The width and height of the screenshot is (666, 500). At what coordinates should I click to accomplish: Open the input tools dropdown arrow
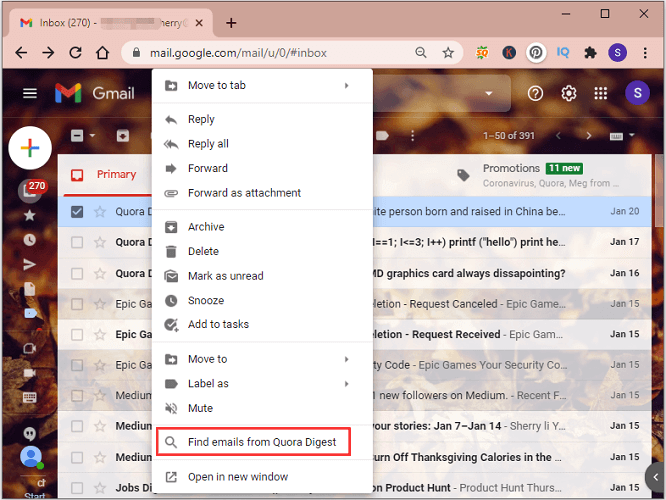[632, 136]
